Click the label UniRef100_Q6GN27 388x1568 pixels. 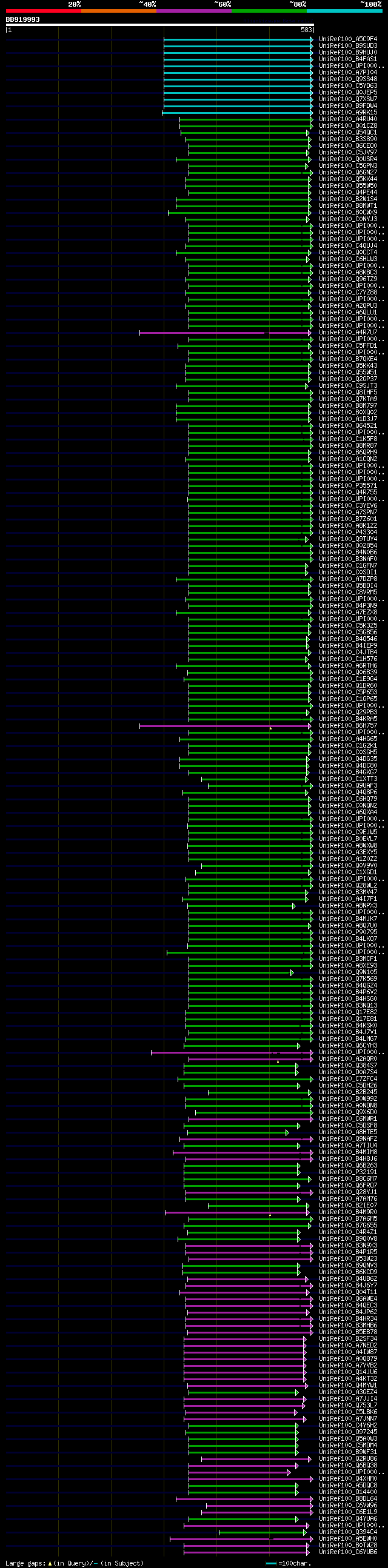click(x=348, y=173)
